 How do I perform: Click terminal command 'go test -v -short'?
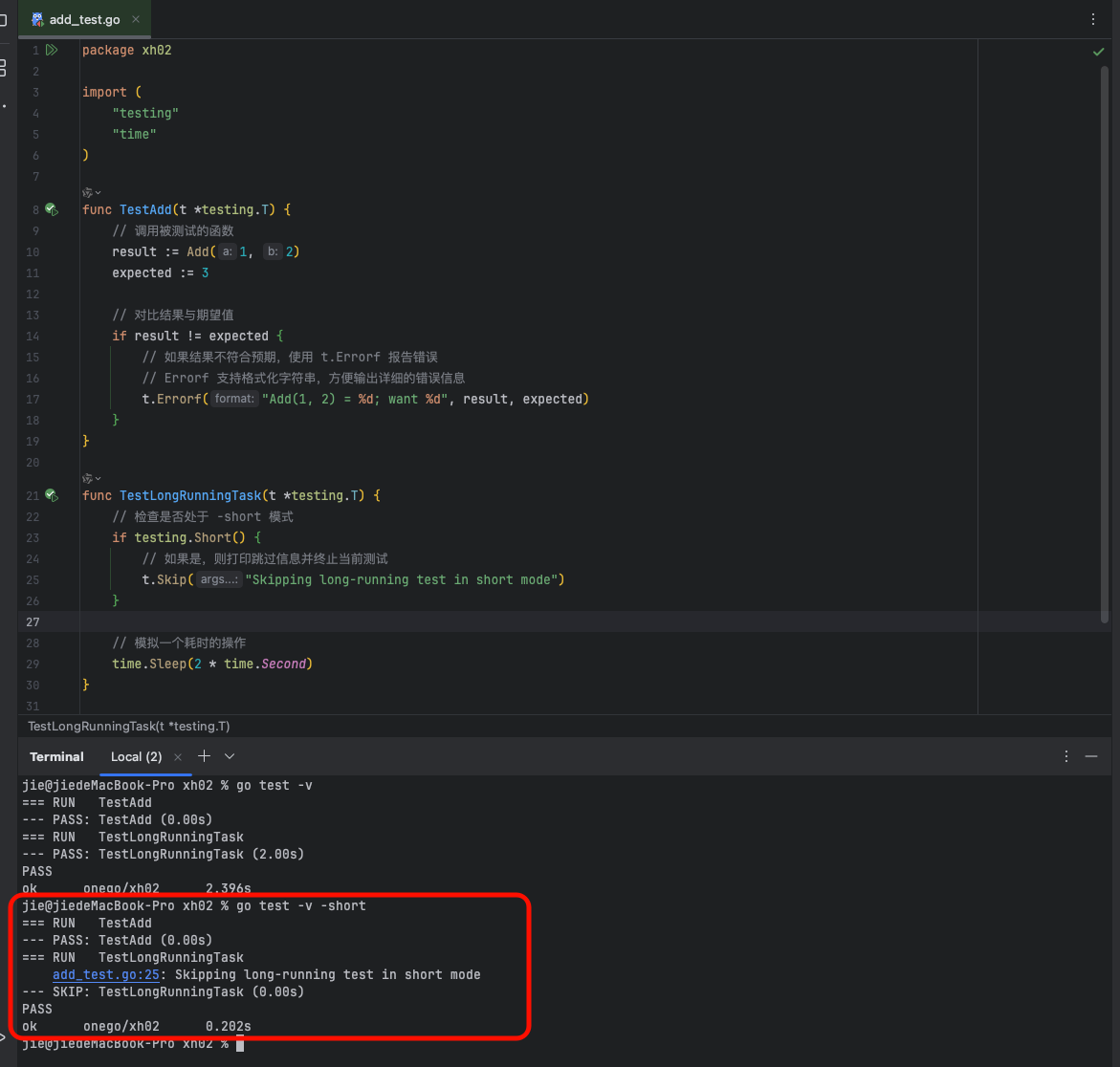coord(300,905)
